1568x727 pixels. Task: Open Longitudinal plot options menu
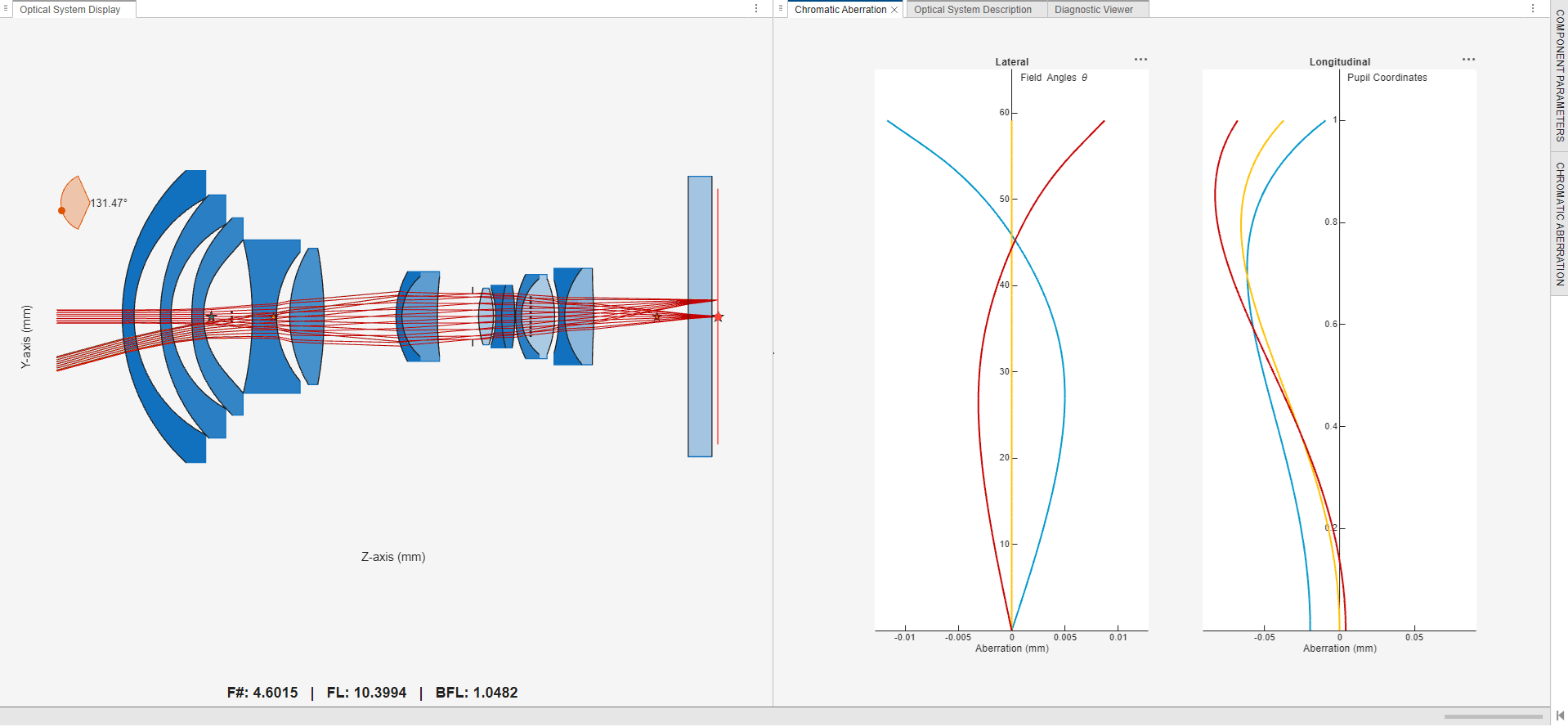pyautogui.click(x=1468, y=60)
